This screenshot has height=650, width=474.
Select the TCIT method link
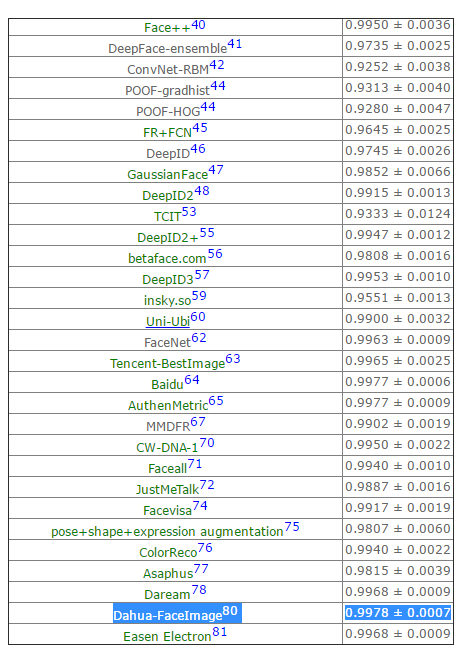(168, 216)
